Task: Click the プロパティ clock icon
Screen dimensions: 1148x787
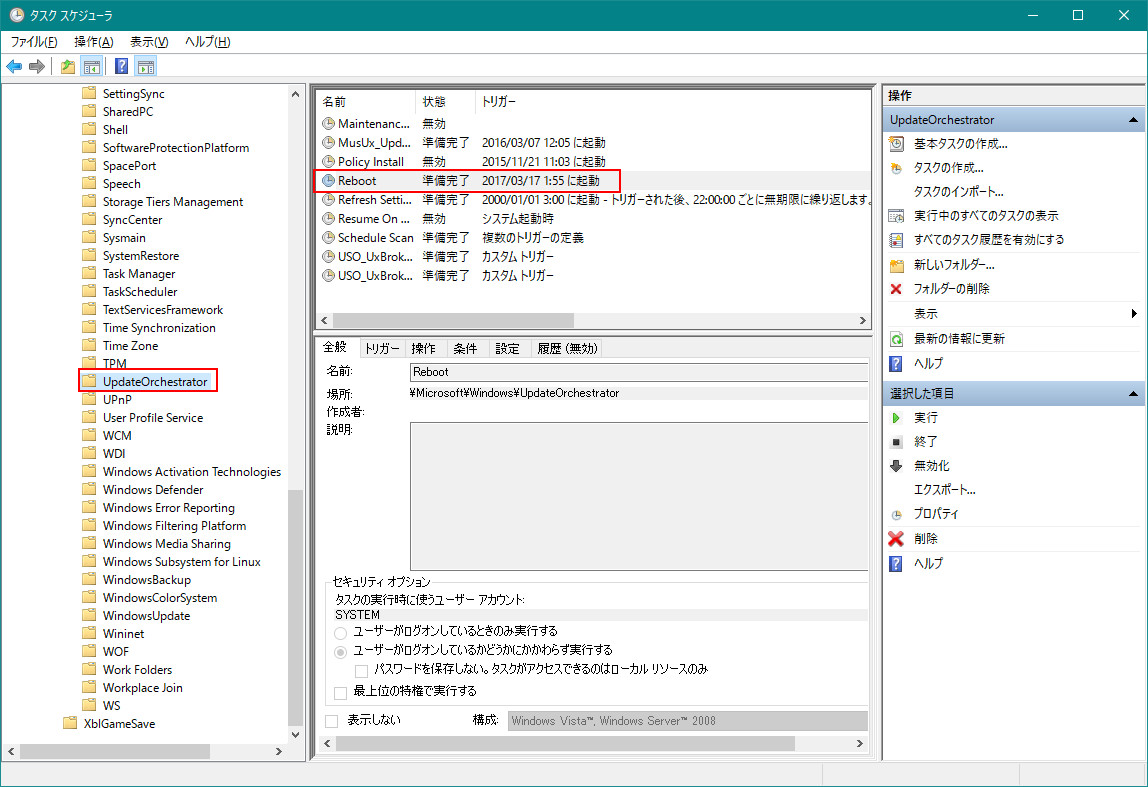Action: (896, 515)
